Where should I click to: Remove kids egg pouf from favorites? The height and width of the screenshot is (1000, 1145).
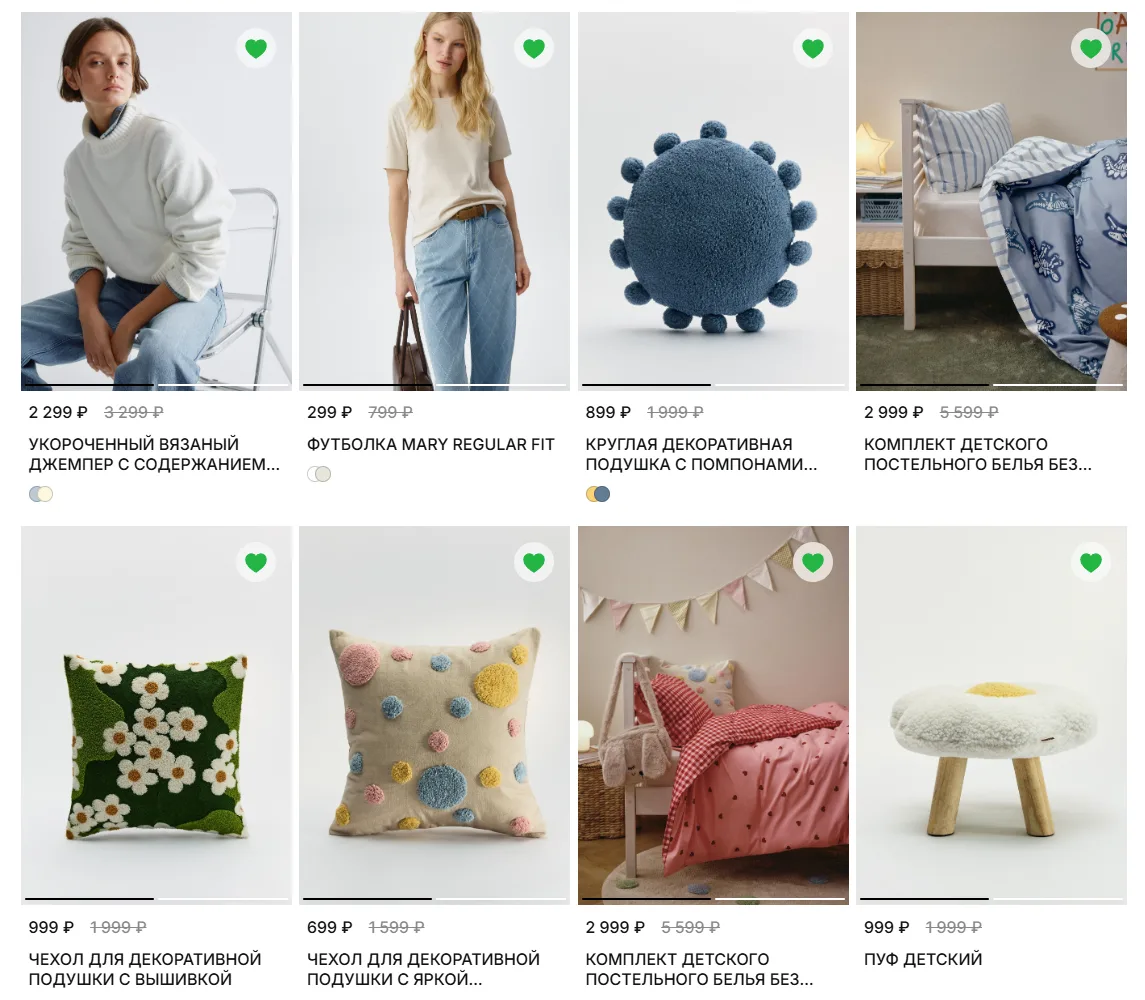point(1091,562)
